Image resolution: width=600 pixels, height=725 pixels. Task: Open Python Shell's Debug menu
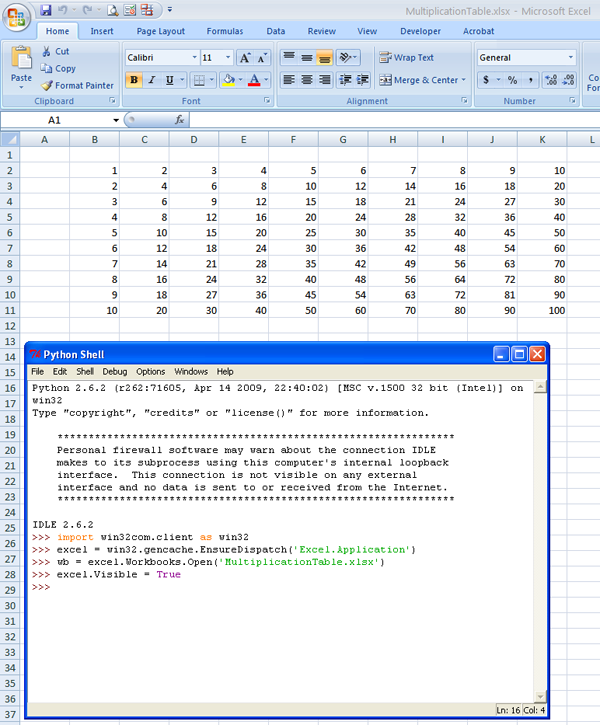coord(115,372)
